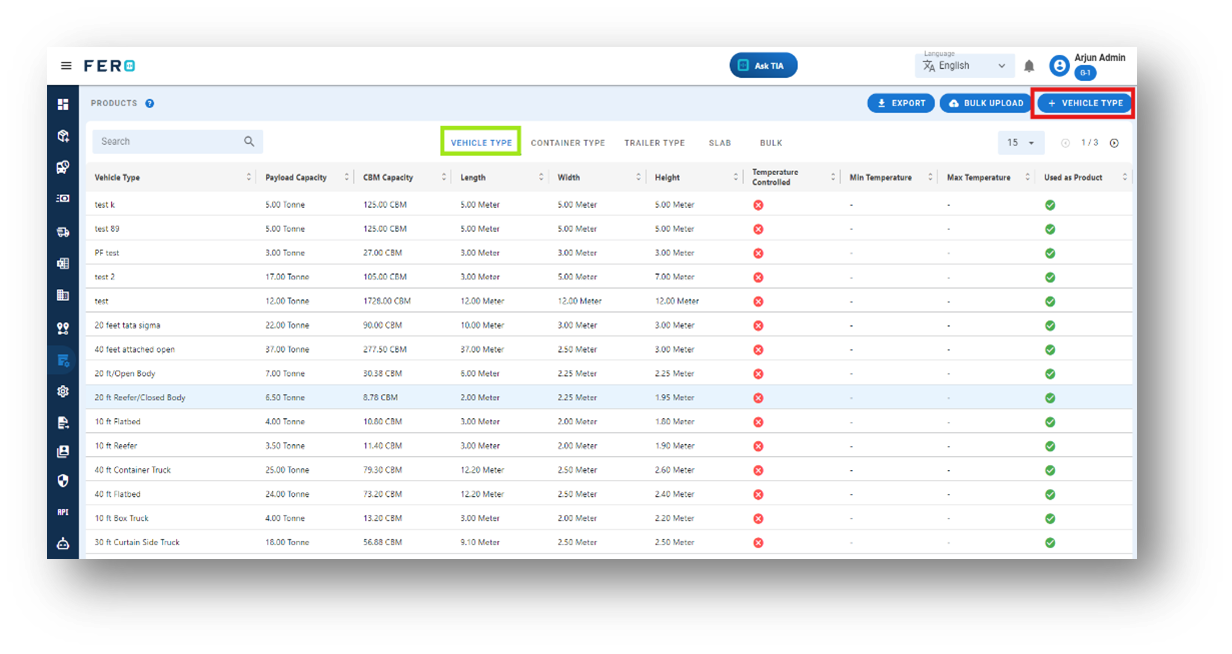This screenshot has height=654, width=1232.
Task: Click the truck icon in the sidebar
Action: (x=63, y=232)
